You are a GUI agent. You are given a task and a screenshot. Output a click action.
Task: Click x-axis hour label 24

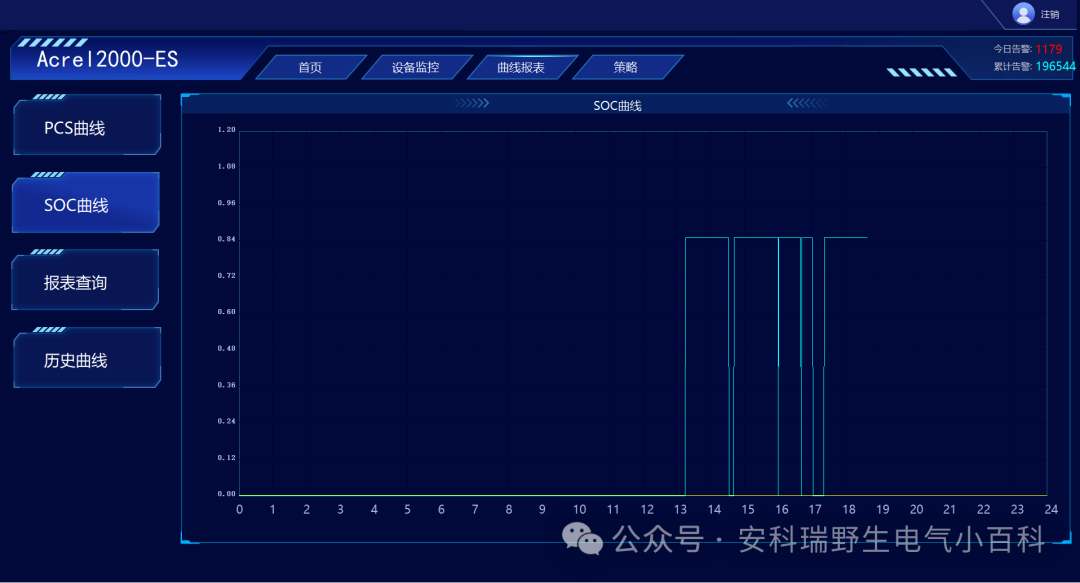pyautogui.click(x=1051, y=509)
